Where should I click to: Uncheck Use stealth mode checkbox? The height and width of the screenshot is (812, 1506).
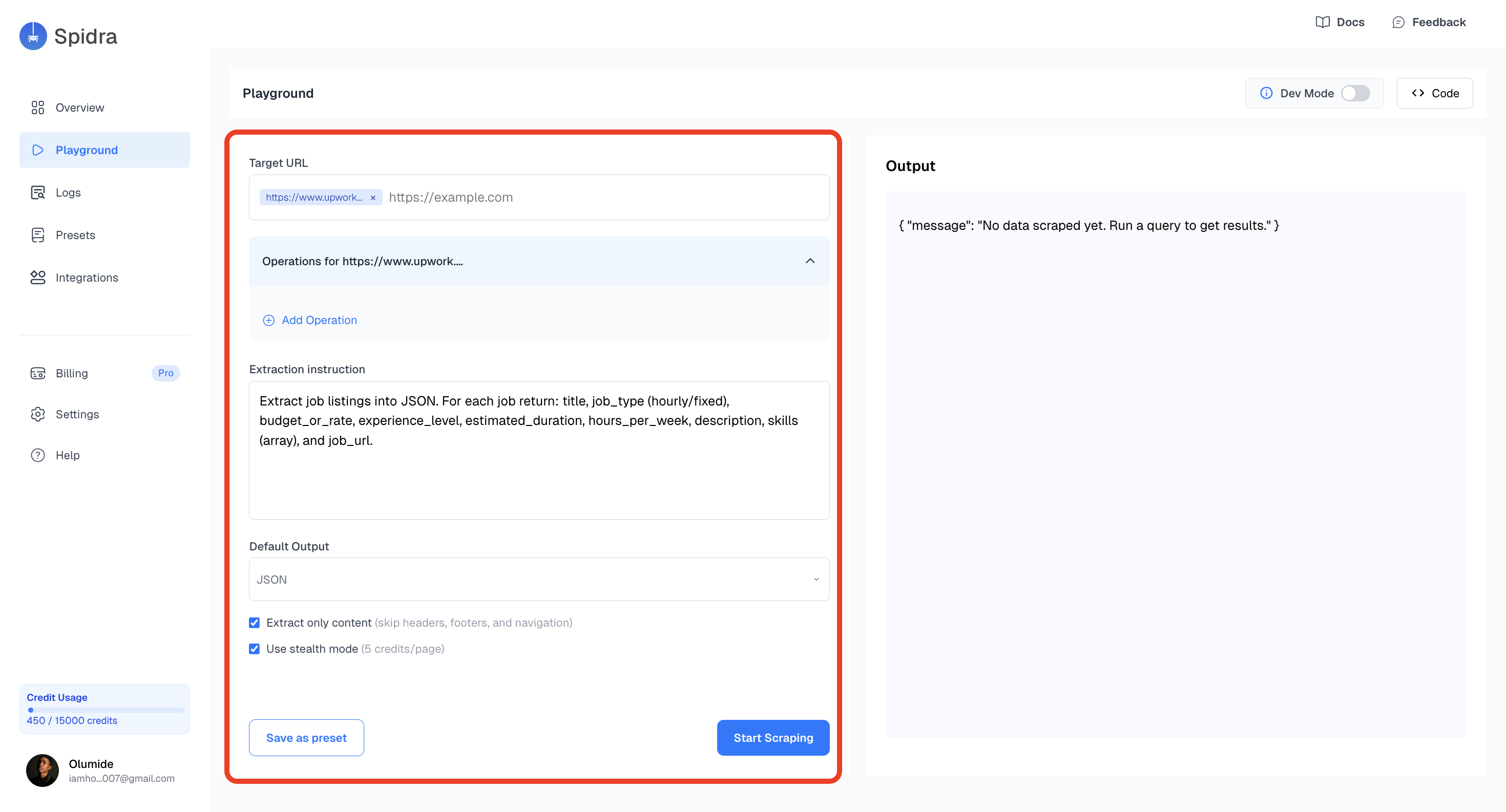click(254, 649)
